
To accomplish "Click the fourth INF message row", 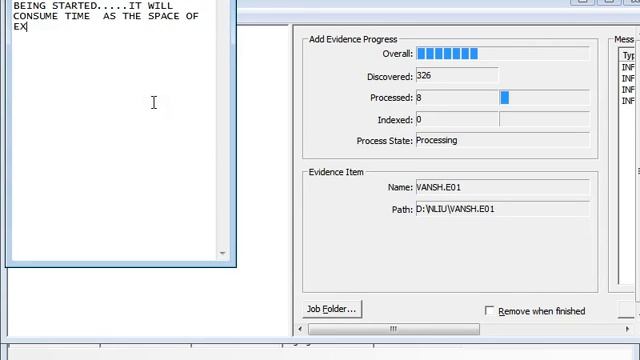I will [x=627, y=100].
